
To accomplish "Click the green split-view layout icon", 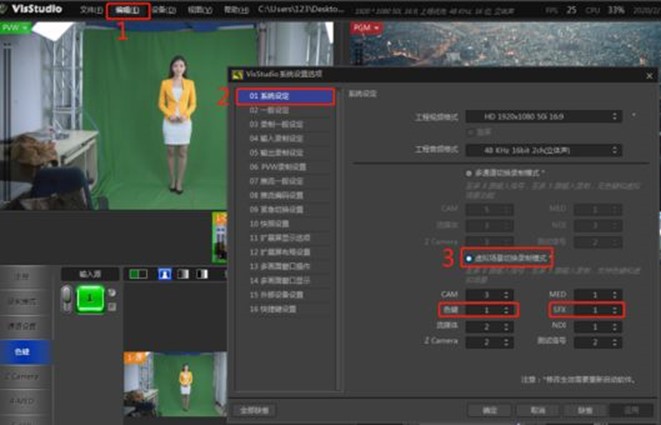I will pyautogui.click(x=139, y=274).
